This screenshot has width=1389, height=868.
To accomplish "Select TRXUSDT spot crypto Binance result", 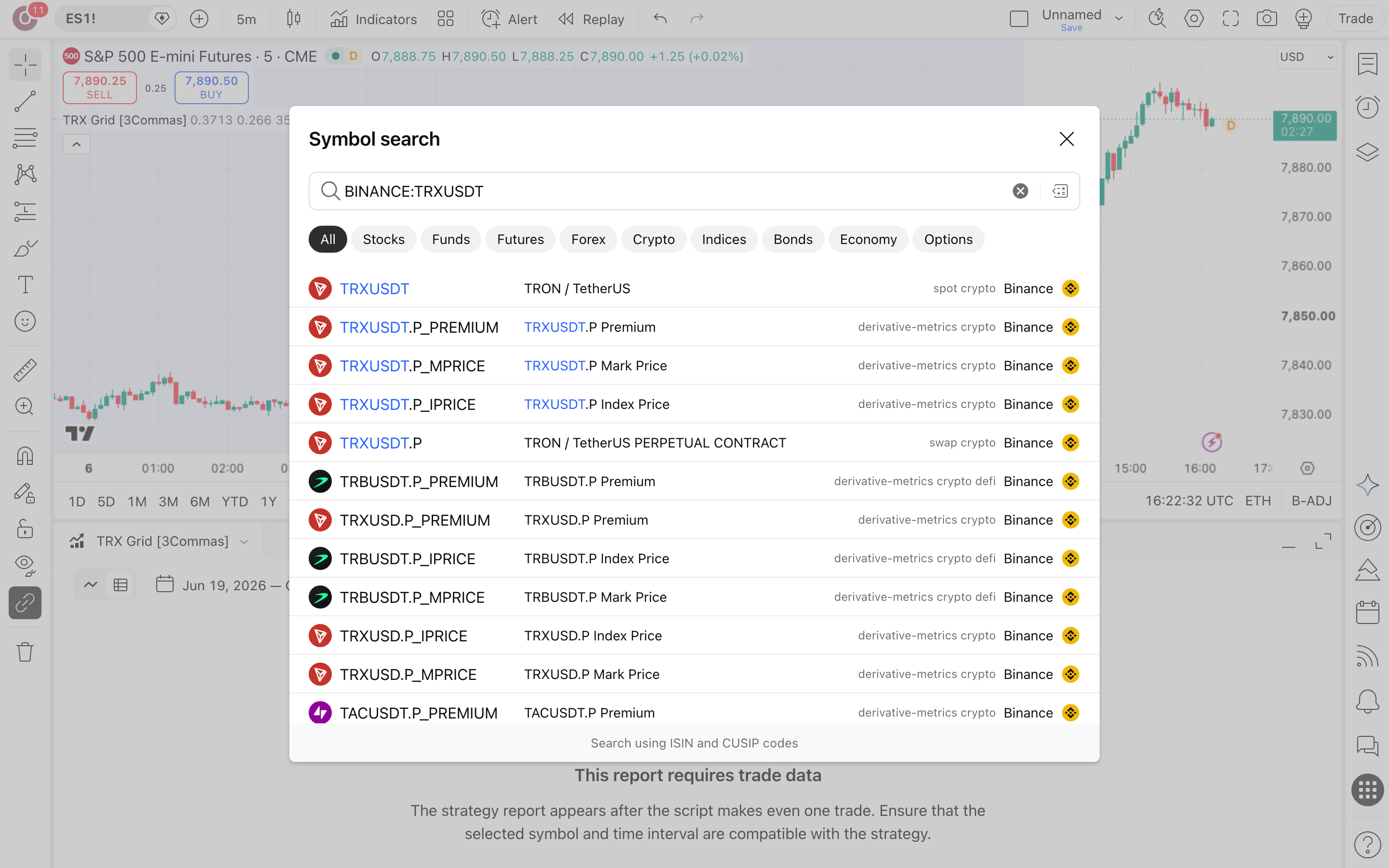I will (694, 288).
